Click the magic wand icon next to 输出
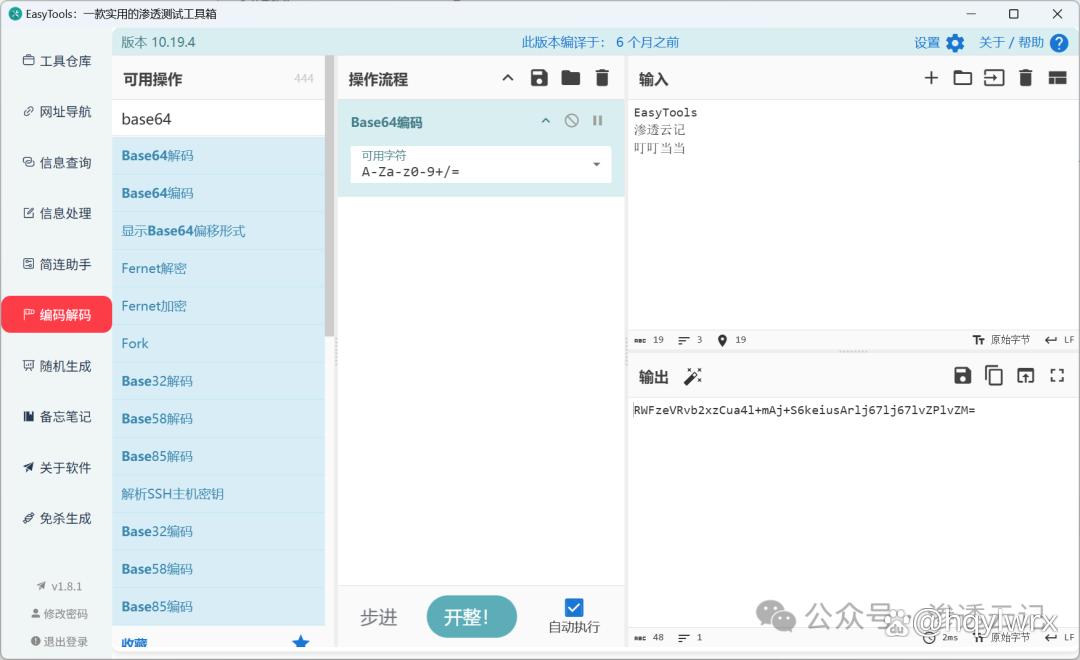This screenshot has width=1080, height=660. coord(692,376)
